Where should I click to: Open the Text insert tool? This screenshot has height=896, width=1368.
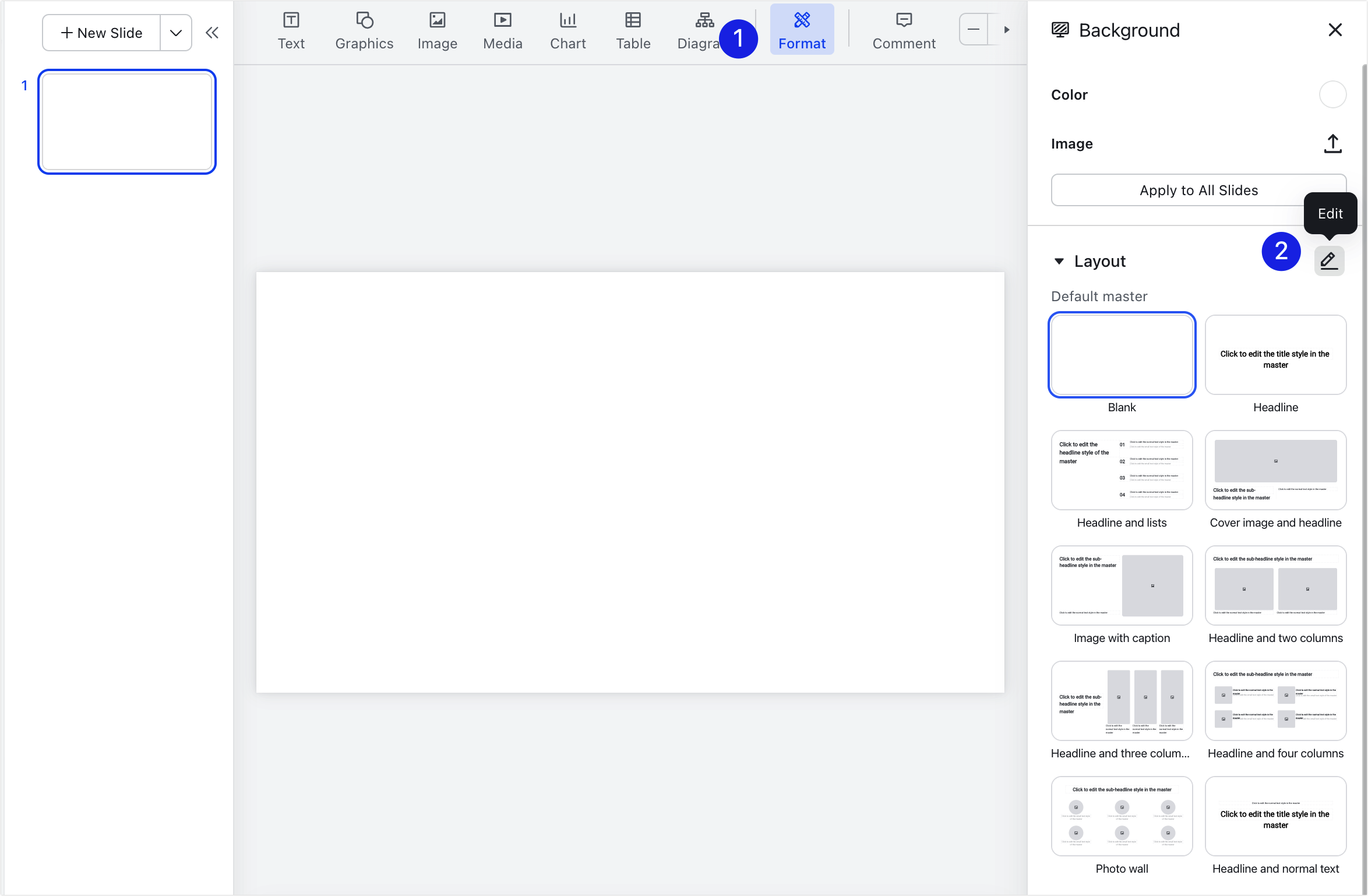(291, 30)
